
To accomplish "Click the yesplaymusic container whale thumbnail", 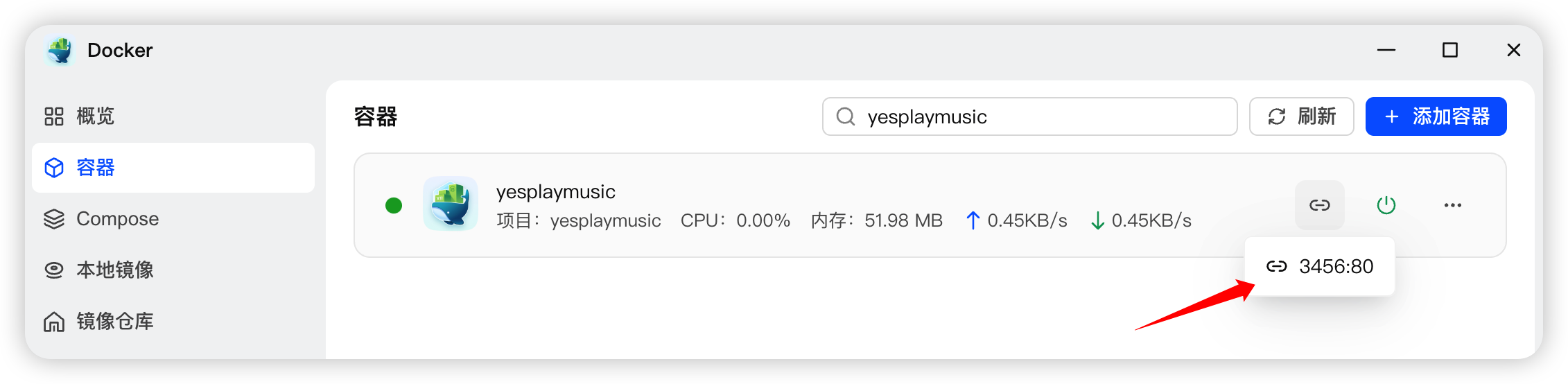I will pyautogui.click(x=451, y=204).
